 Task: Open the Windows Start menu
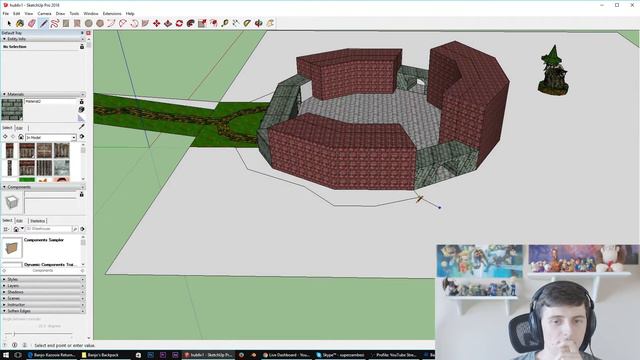coord(5,355)
